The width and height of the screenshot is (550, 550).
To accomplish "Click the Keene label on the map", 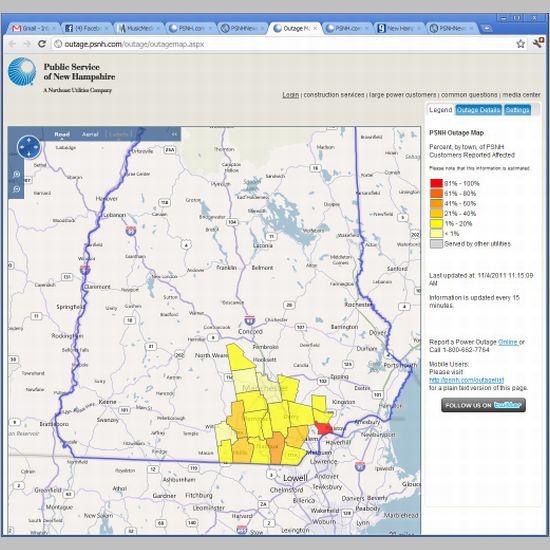I will coord(107,402).
